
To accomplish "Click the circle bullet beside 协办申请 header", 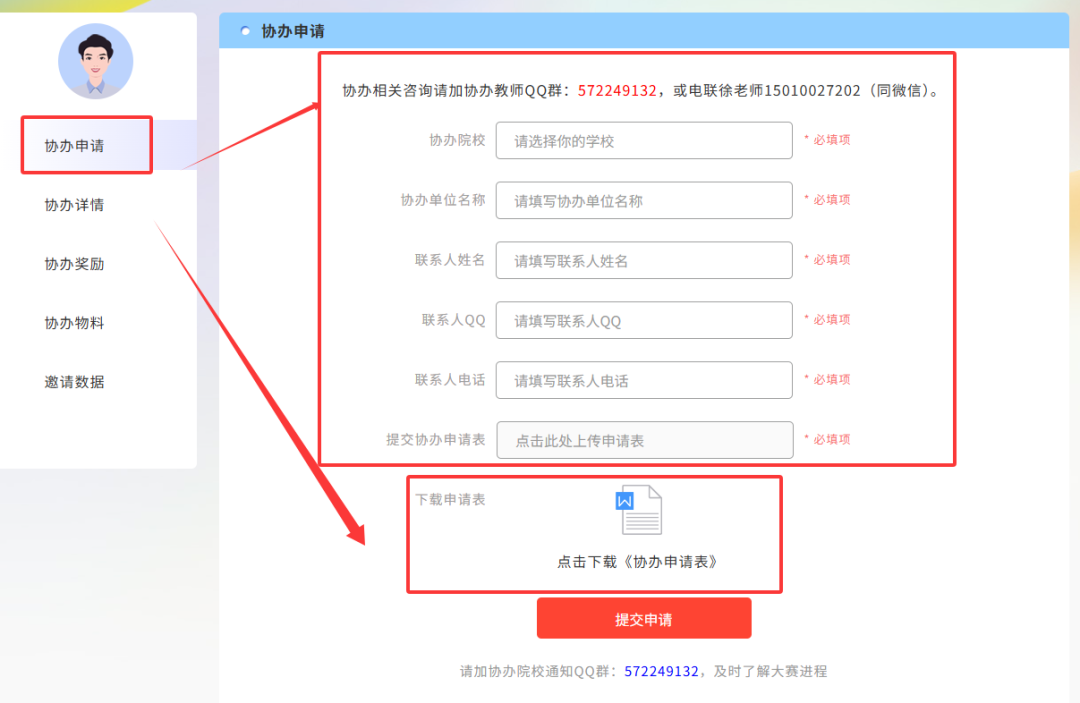I will tap(245, 31).
